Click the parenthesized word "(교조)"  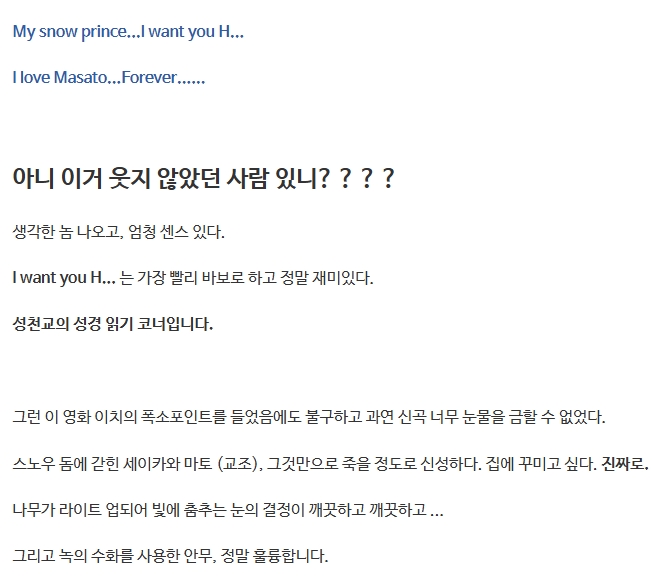point(235,463)
